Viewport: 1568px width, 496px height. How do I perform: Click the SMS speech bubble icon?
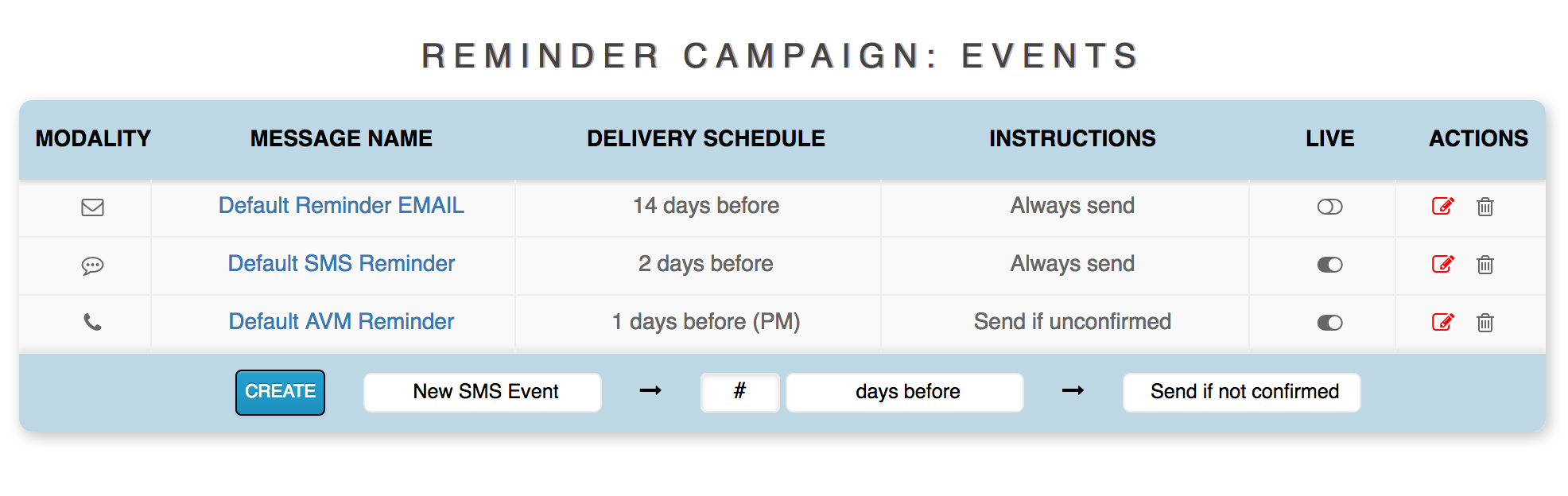click(93, 265)
